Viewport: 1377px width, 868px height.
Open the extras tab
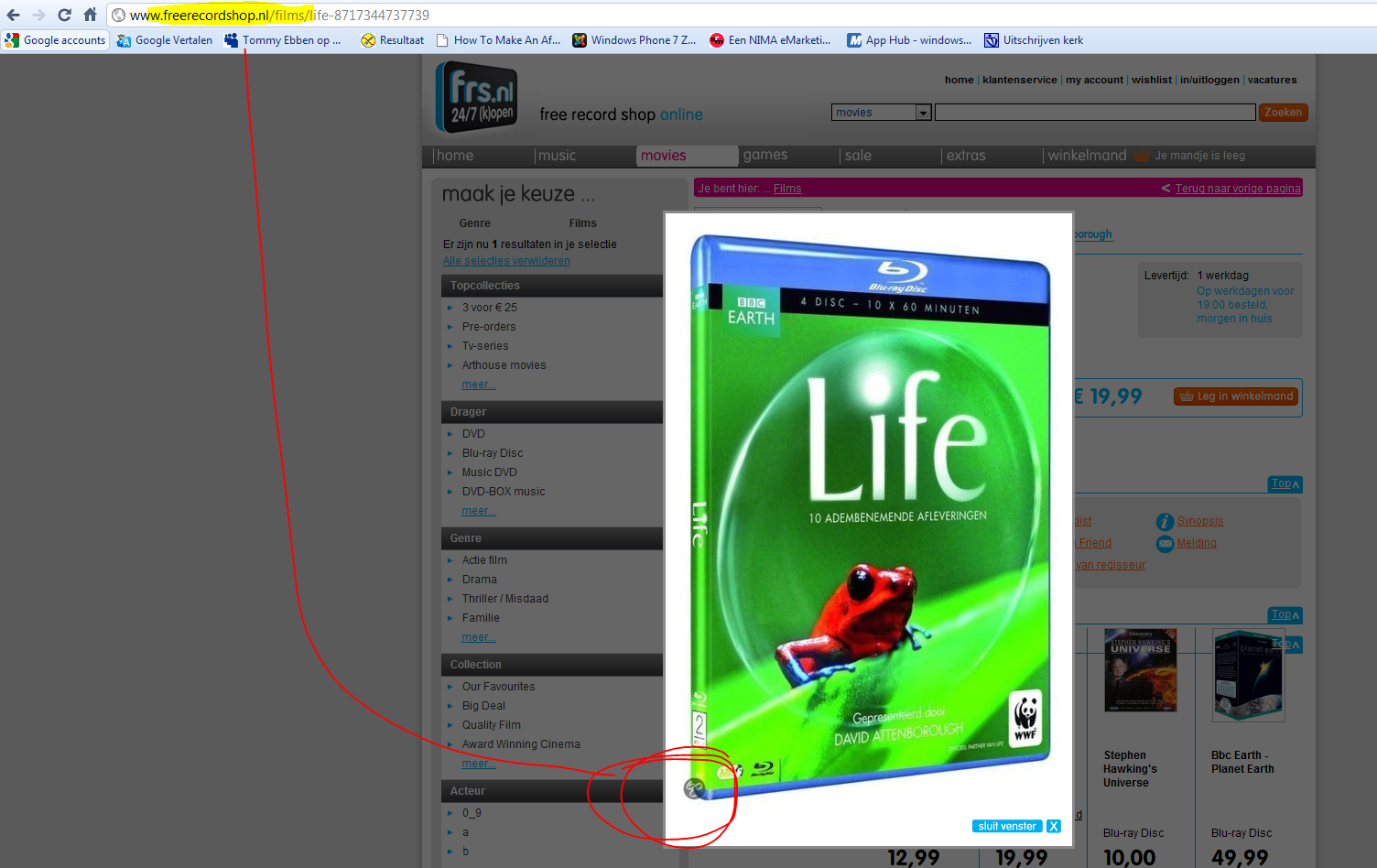(x=966, y=156)
